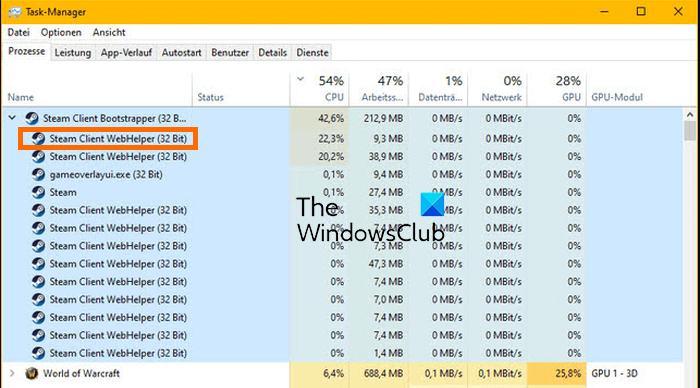Viewport: 700px width, 388px height.
Task: Select the Steam Client Bootstrapper (32 B... row name
Action: 115,118
